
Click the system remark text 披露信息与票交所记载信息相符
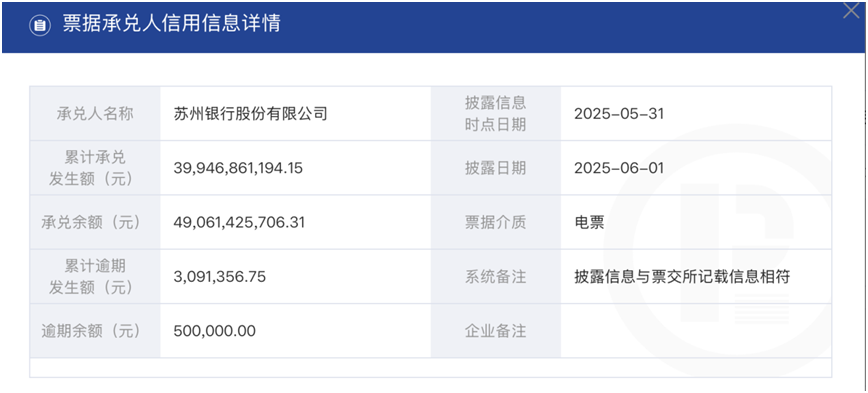[x=682, y=277]
